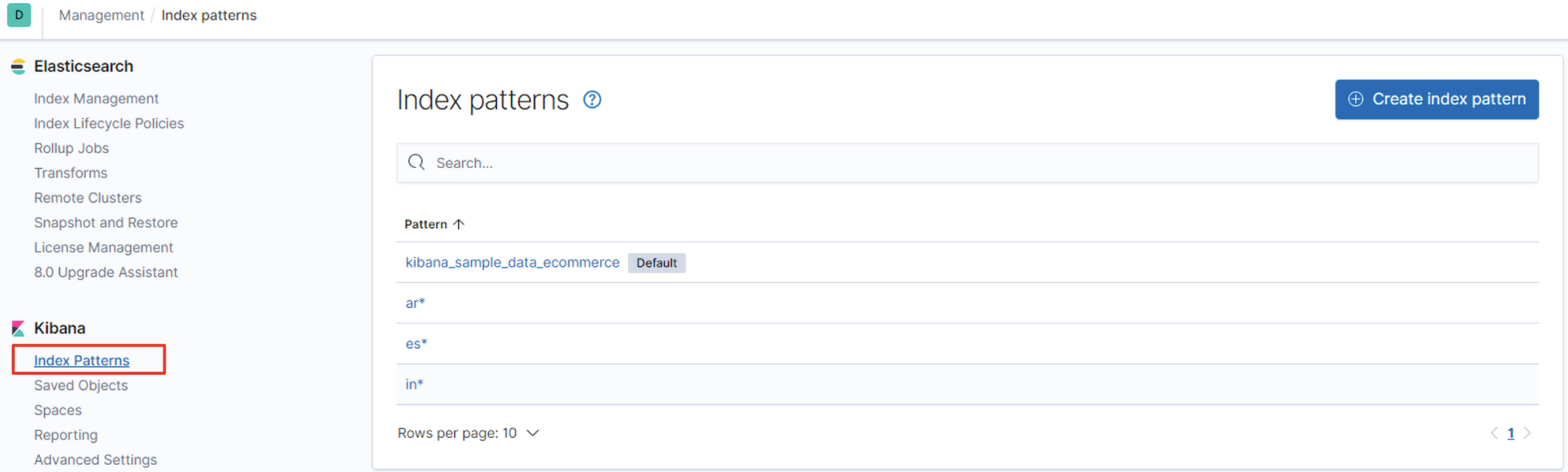Click Create index pattern button
Image resolution: width=1568 pixels, height=472 pixels.
pyautogui.click(x=1436, y=99)
